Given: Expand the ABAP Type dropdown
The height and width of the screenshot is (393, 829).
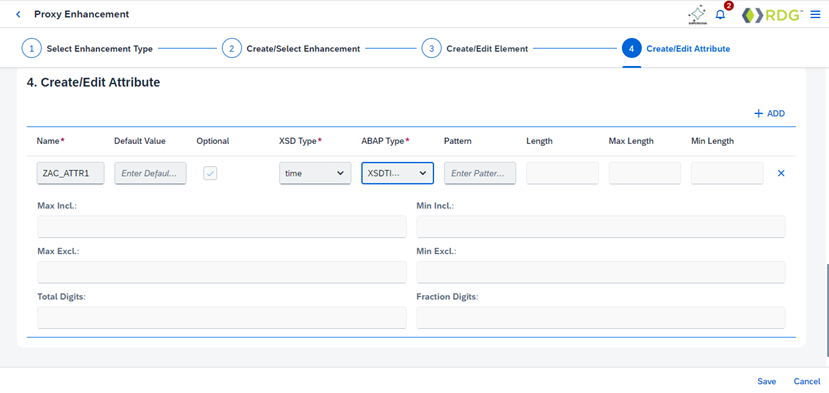Looking at the screenshot, I should pos(398,173).
